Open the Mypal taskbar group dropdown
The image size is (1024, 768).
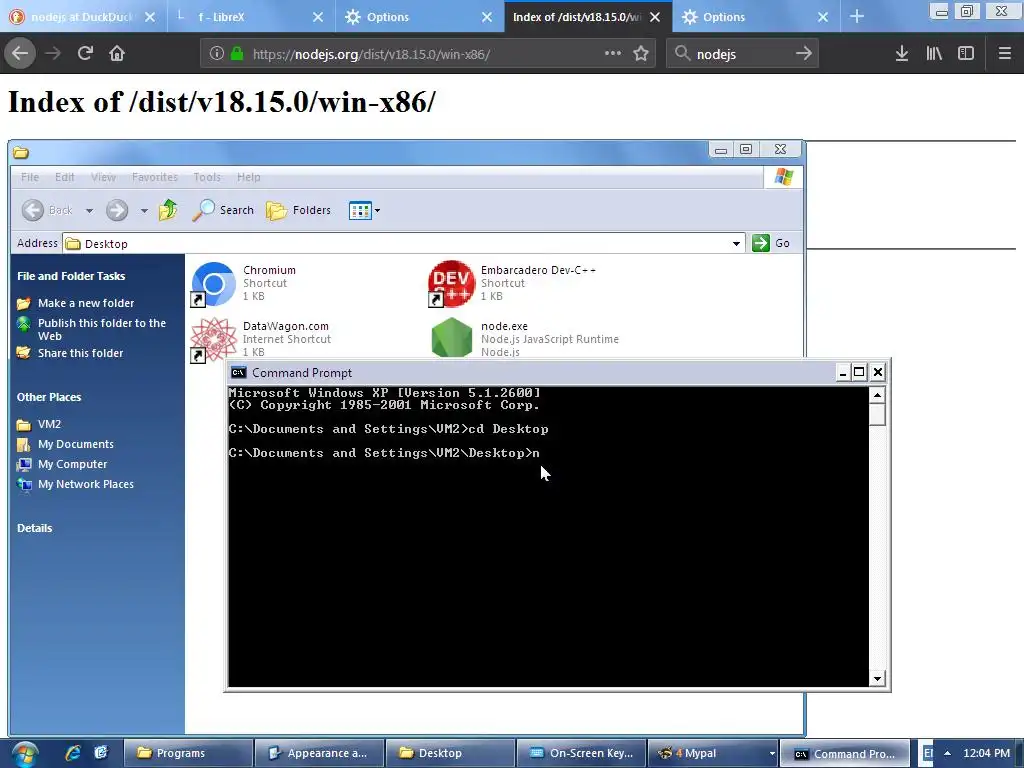[772, 754]
